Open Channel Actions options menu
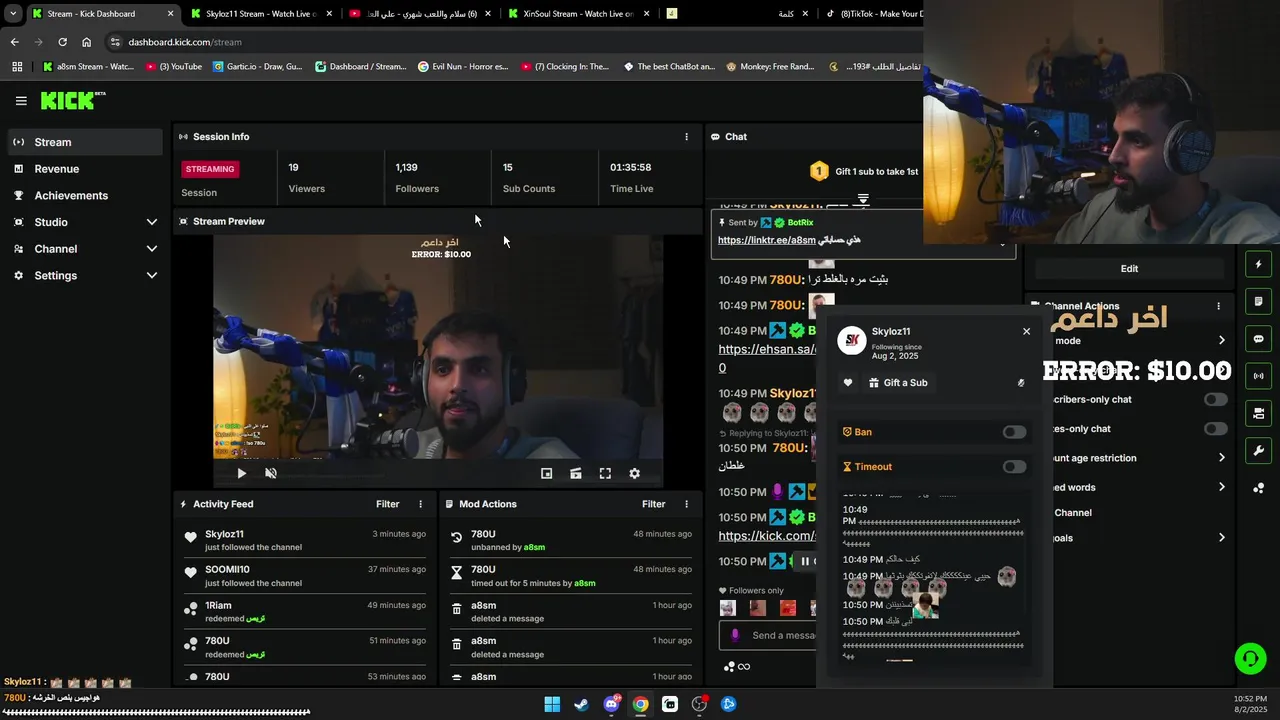Image resolution: width=1280 pixels, height=720 pixels. pos(1218,306)
